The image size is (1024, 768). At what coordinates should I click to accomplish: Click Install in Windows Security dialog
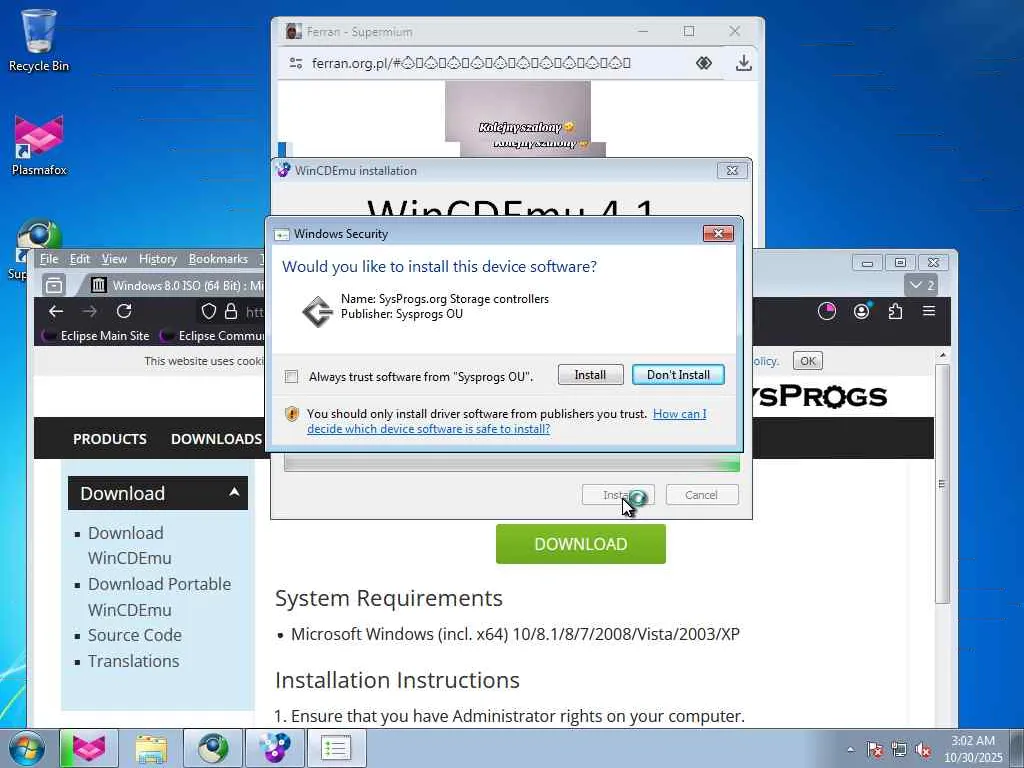click(x=590, y=375)
